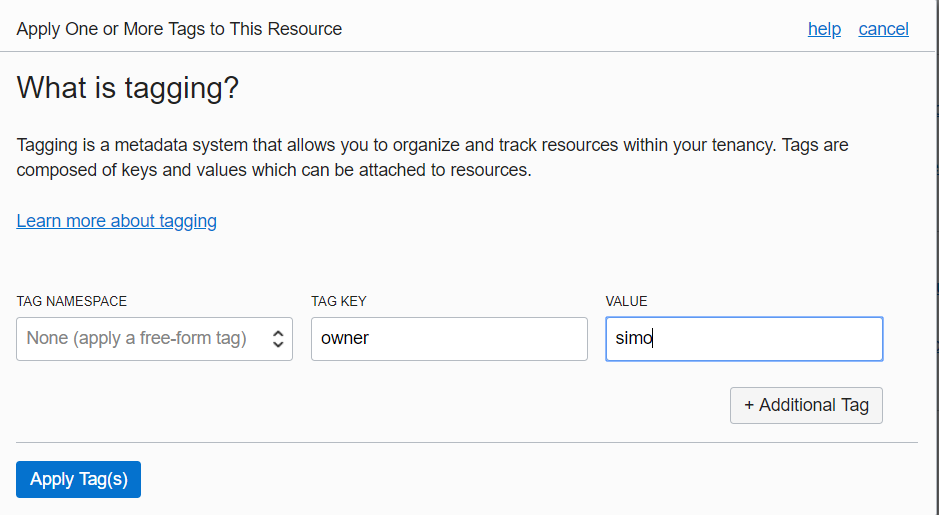Click the text 'simo' inside Value box

pyautogui.click(x=634, y=338)
